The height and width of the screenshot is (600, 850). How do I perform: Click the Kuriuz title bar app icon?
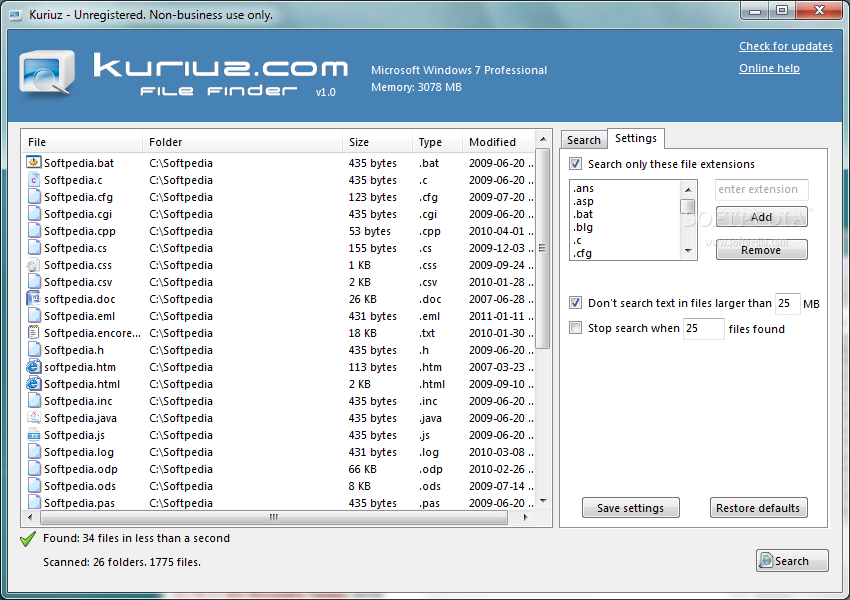click(x=15, y=15)
